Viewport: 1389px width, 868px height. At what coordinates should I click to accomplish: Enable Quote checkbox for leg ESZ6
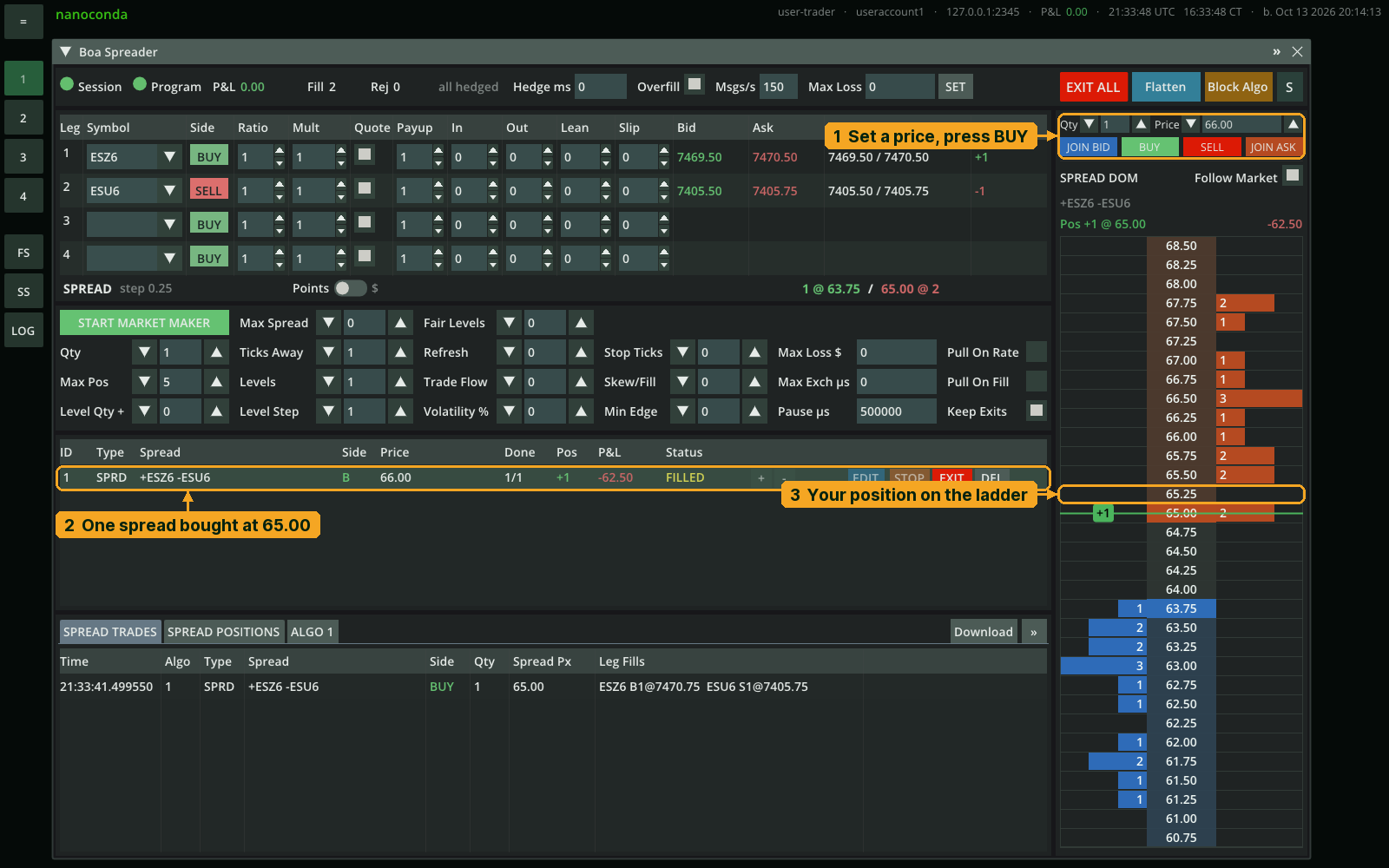[x=365, y=155]
